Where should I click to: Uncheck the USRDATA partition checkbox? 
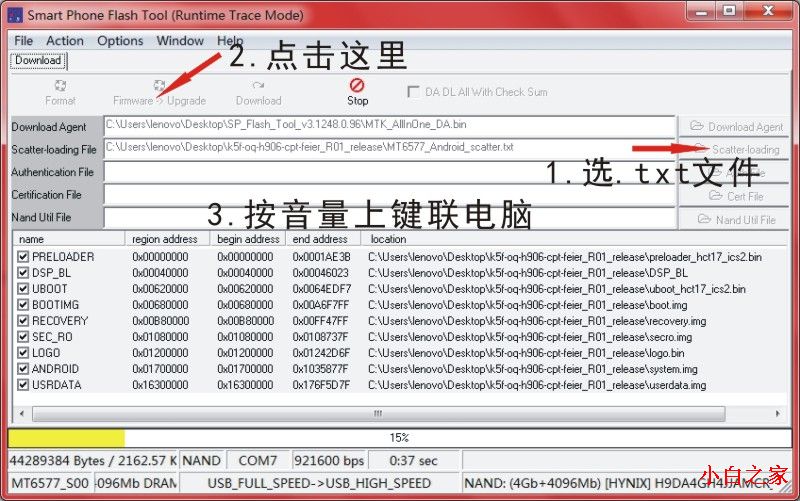click(x=23, y=385)
